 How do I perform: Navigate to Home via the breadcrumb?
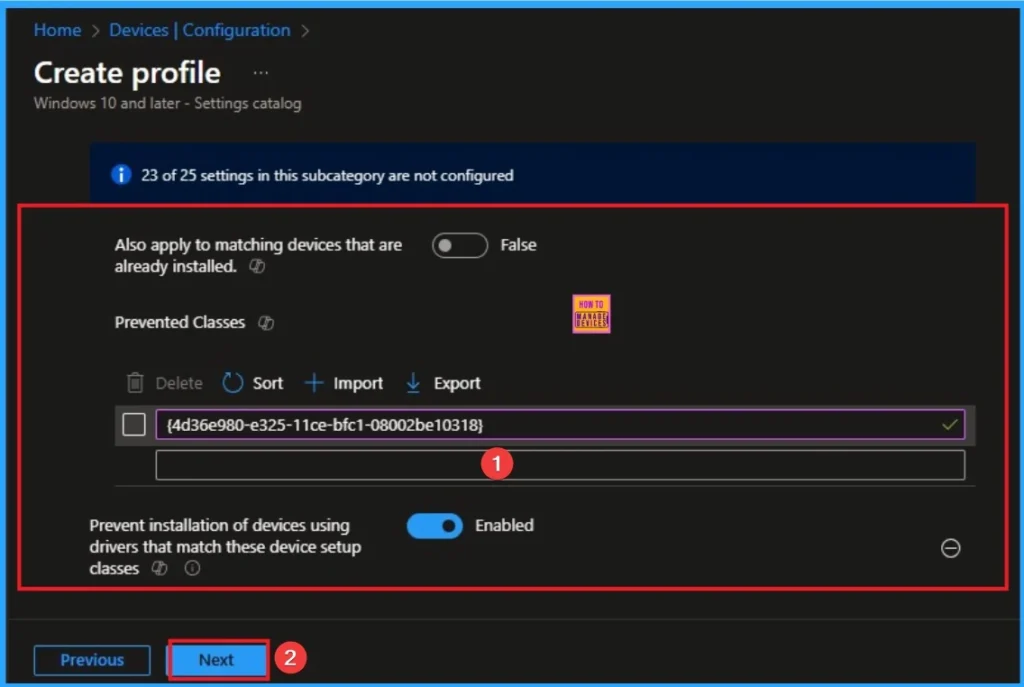click(57, 30)
